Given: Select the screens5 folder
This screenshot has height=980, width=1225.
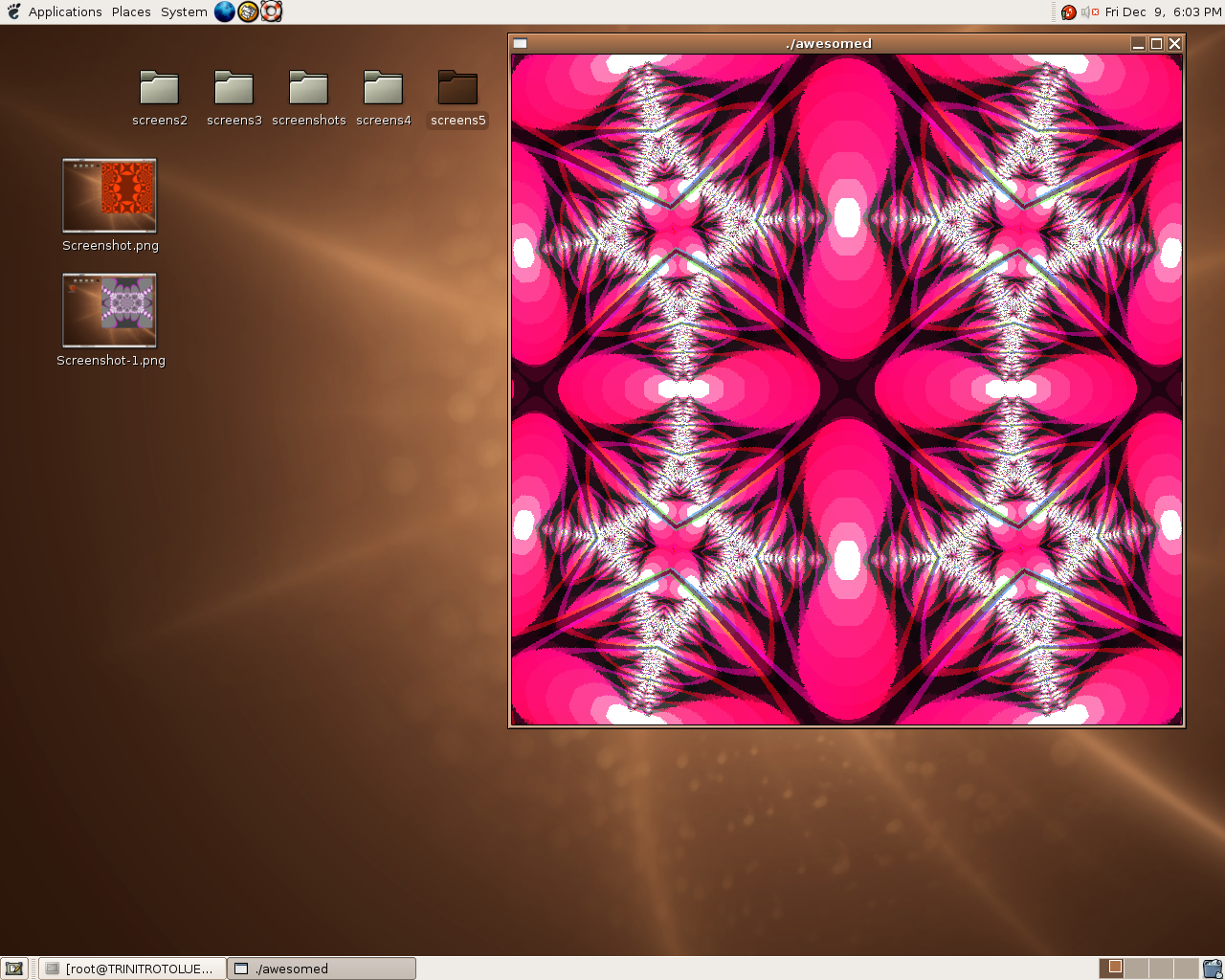Looking at the screenshot, I should [458, 99].
